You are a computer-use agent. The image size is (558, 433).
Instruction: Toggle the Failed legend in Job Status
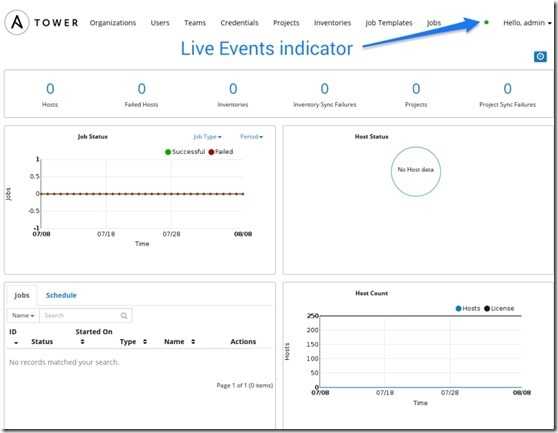(221, 152)
